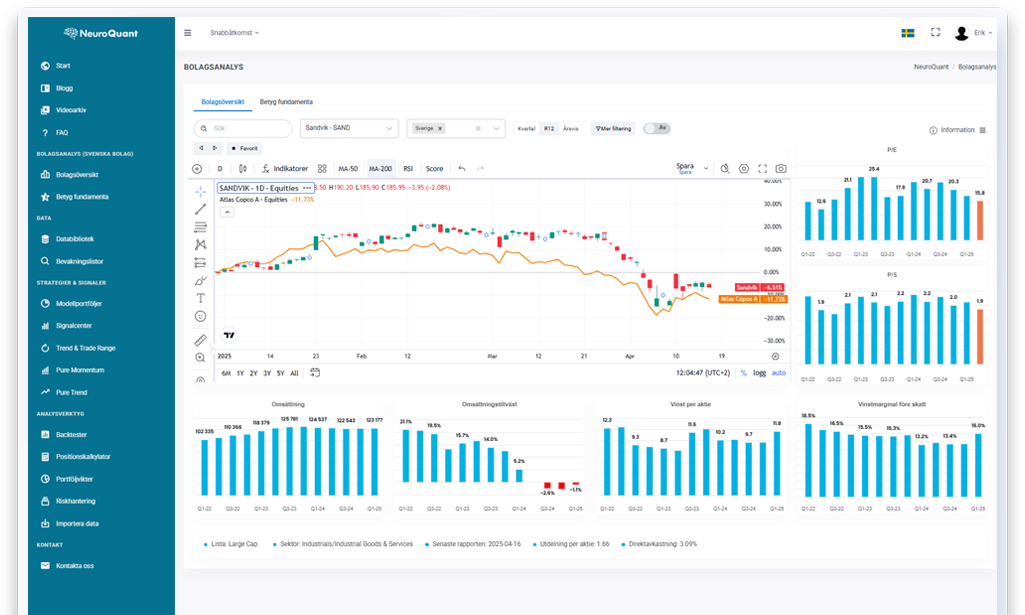Open the forecasting and measurement tool
The width and height of the screenshot is (1025, 615).
pyautogui.click(x=201, y=263)
